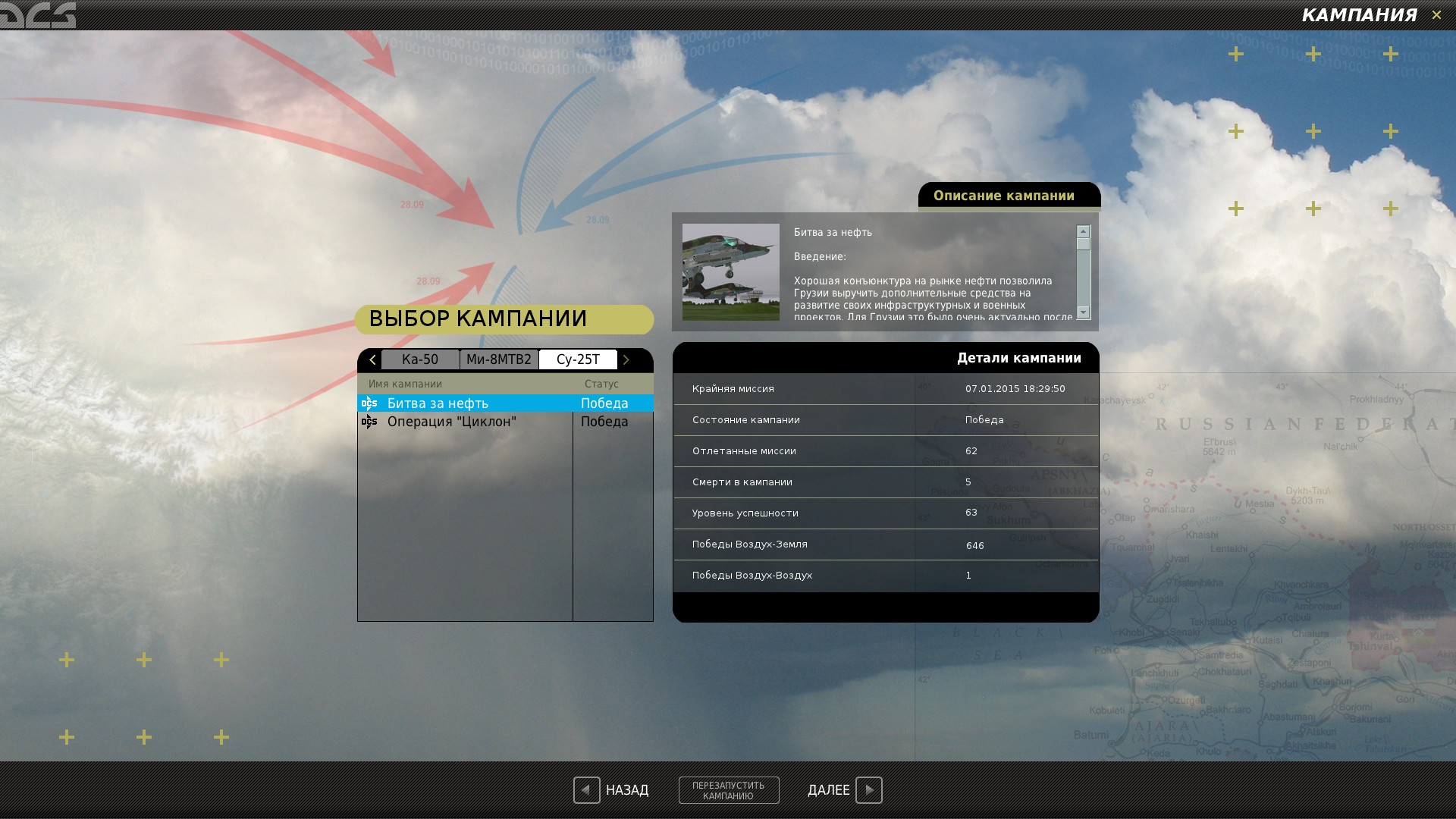Close the Кампания screen with the X
Screen dimensions: 1456x819
1436,15
